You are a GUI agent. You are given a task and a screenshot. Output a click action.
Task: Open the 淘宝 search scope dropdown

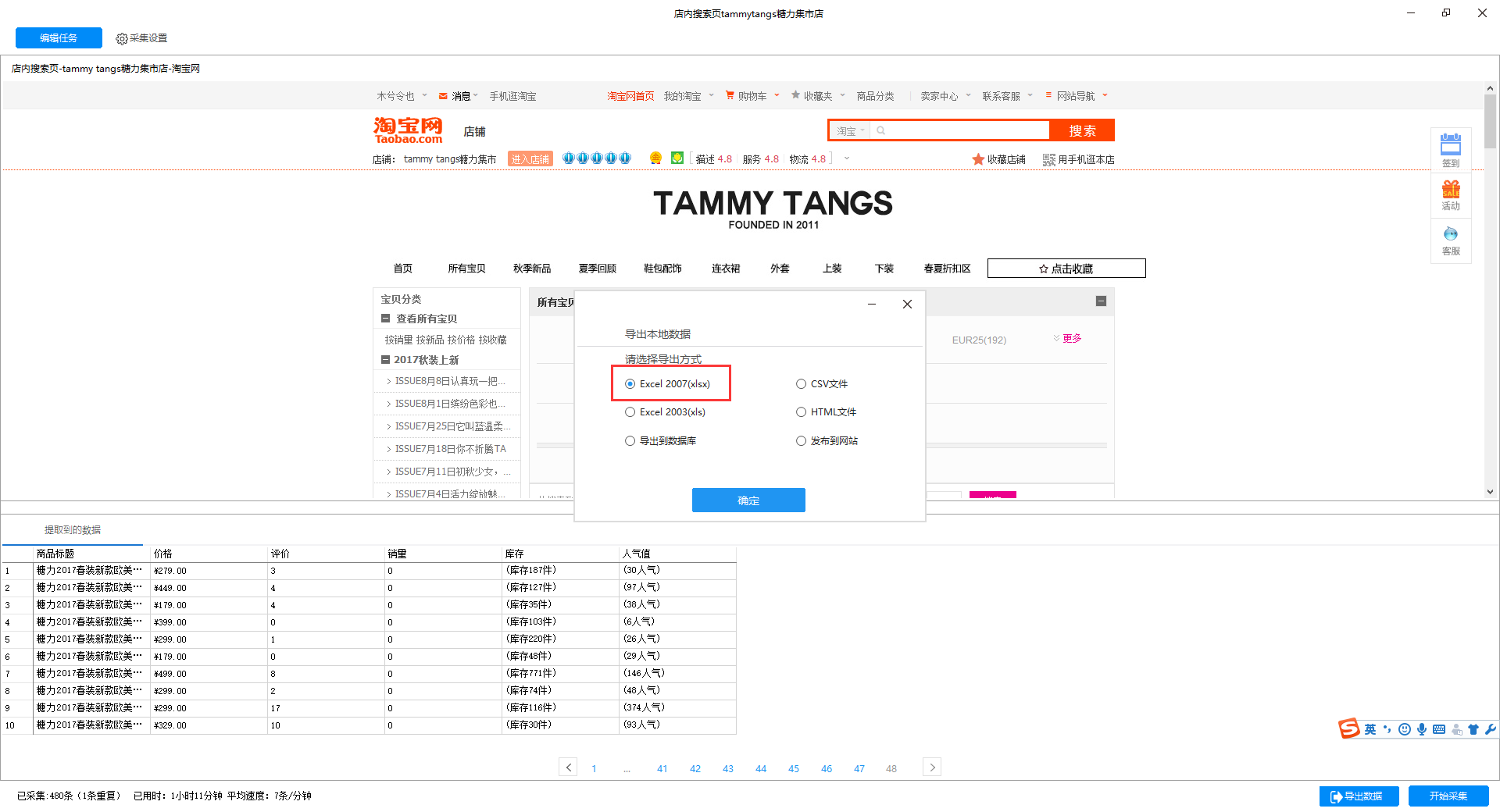[x=850, y=130]
